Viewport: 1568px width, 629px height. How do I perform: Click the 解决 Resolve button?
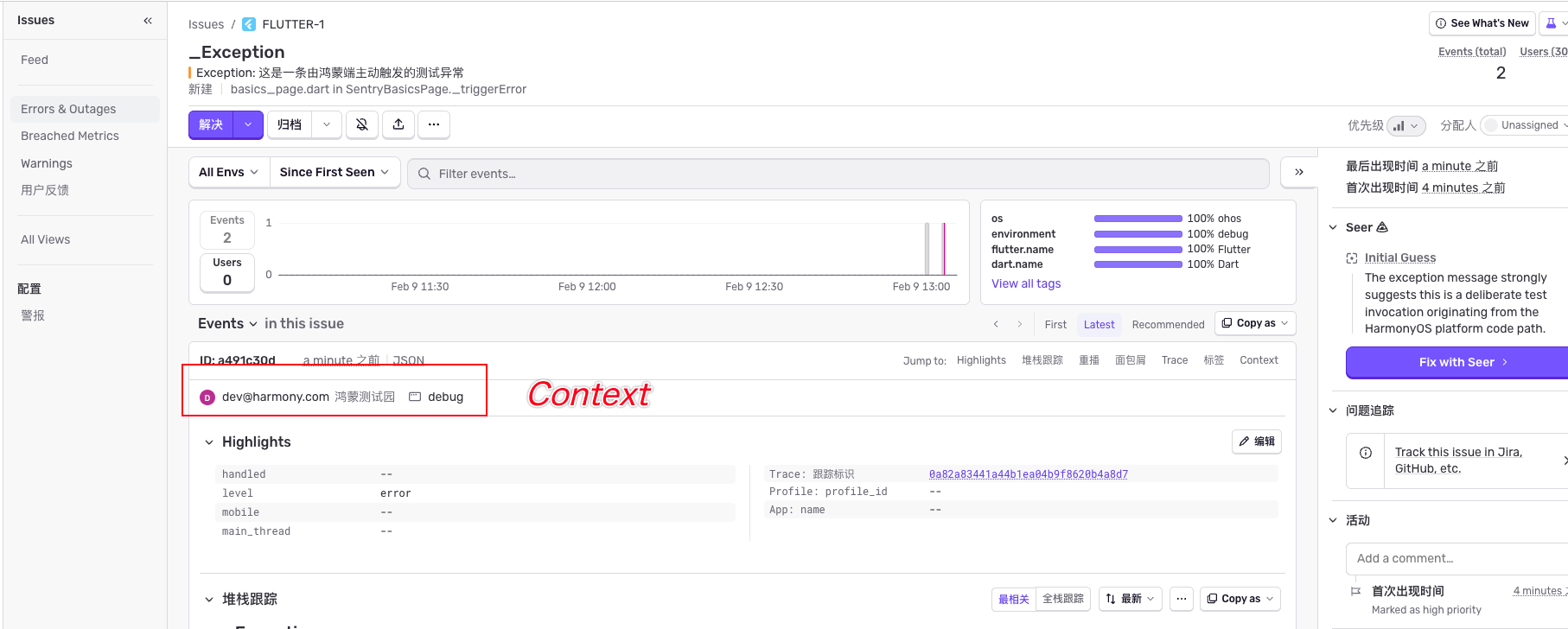point(212,124)
